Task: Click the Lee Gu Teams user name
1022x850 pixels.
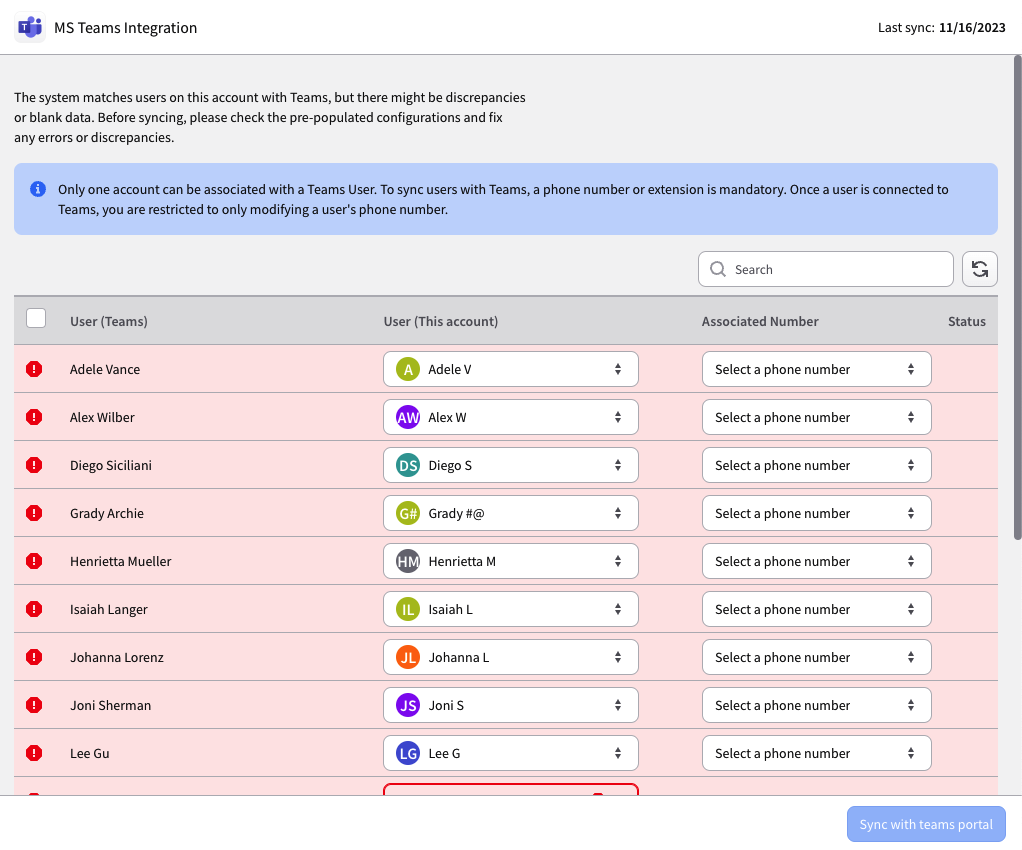Action: point(89,754)
